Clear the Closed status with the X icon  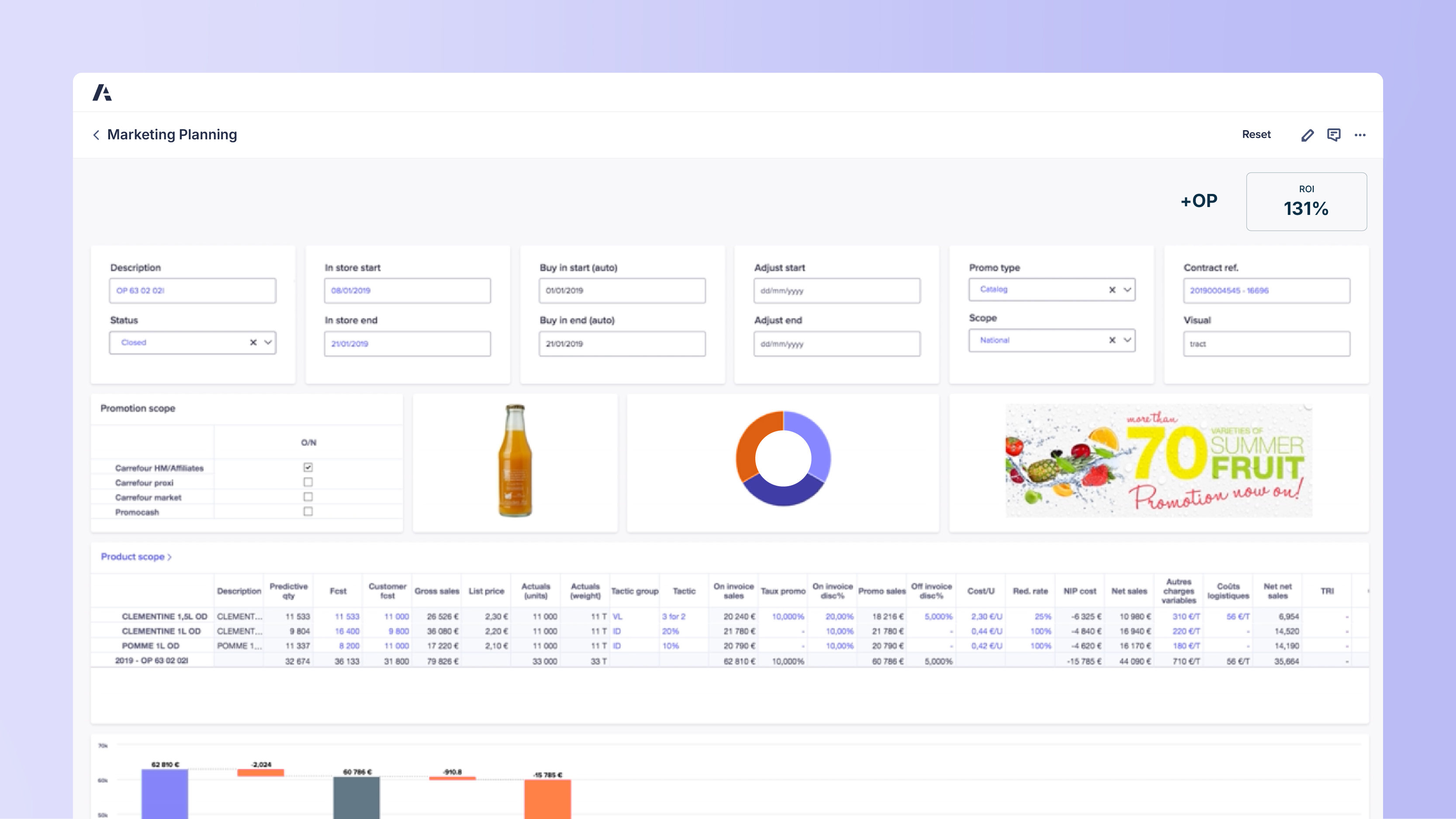point(252,342)
